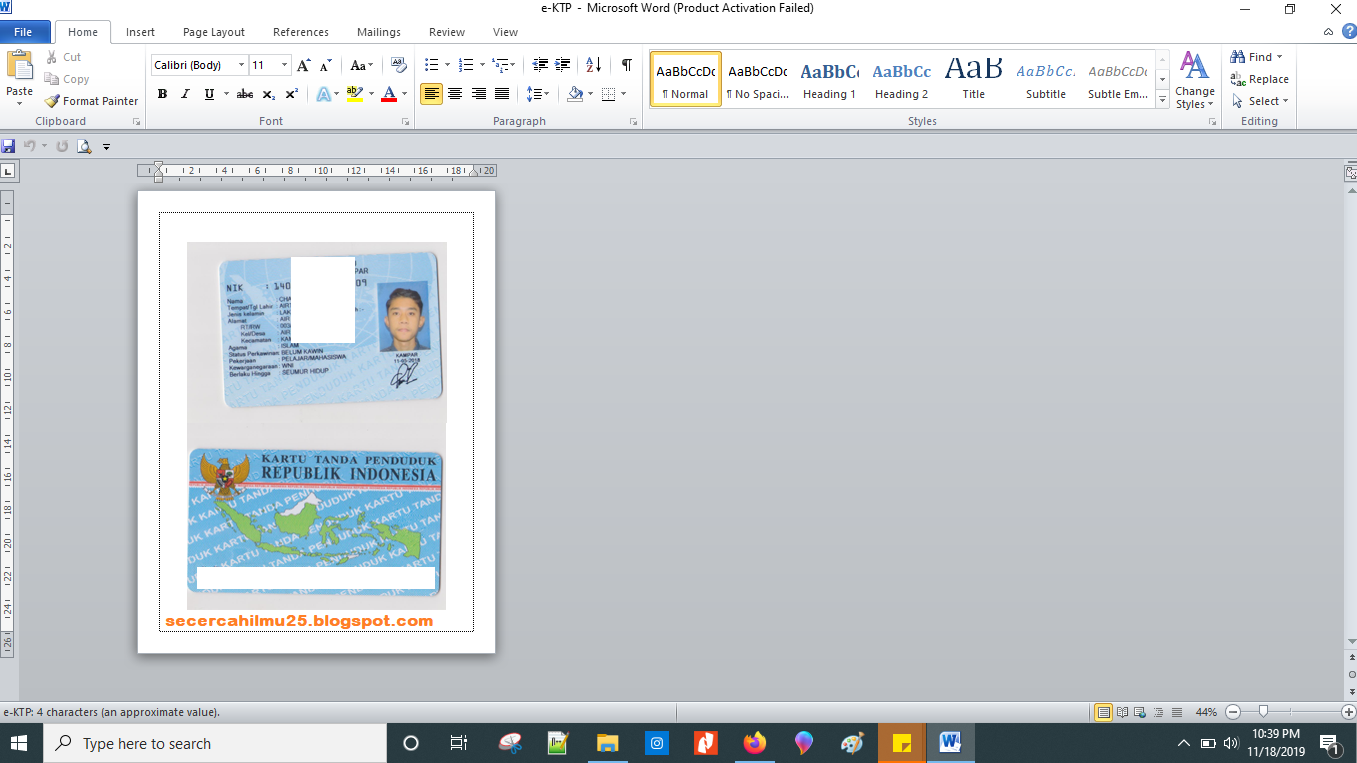1357x763 pixels.
Task: Click the Replace button
Action: pyautogui.click(x=1259, y=79)
